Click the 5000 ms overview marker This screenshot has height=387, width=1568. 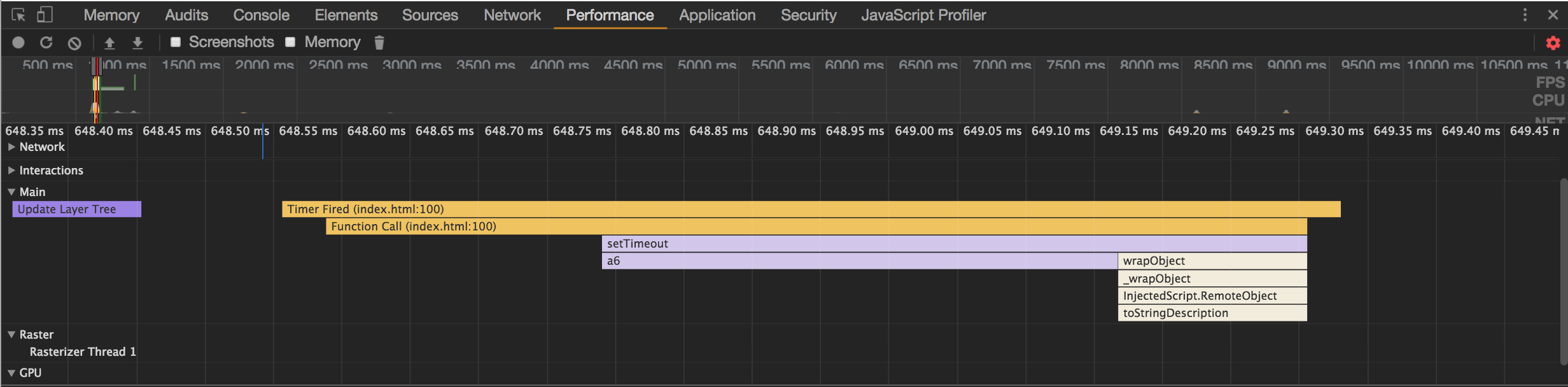click(x=706, y=65)
